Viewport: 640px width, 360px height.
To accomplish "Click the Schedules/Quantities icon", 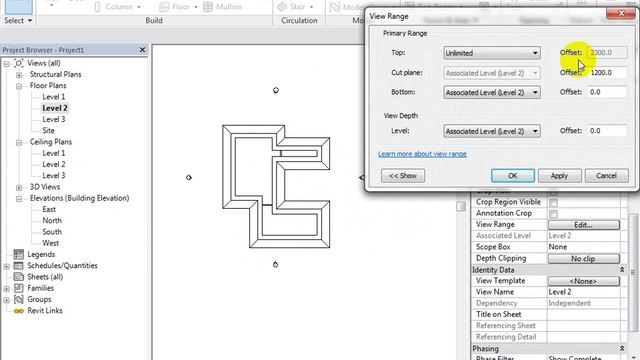I will pos(18,266).
